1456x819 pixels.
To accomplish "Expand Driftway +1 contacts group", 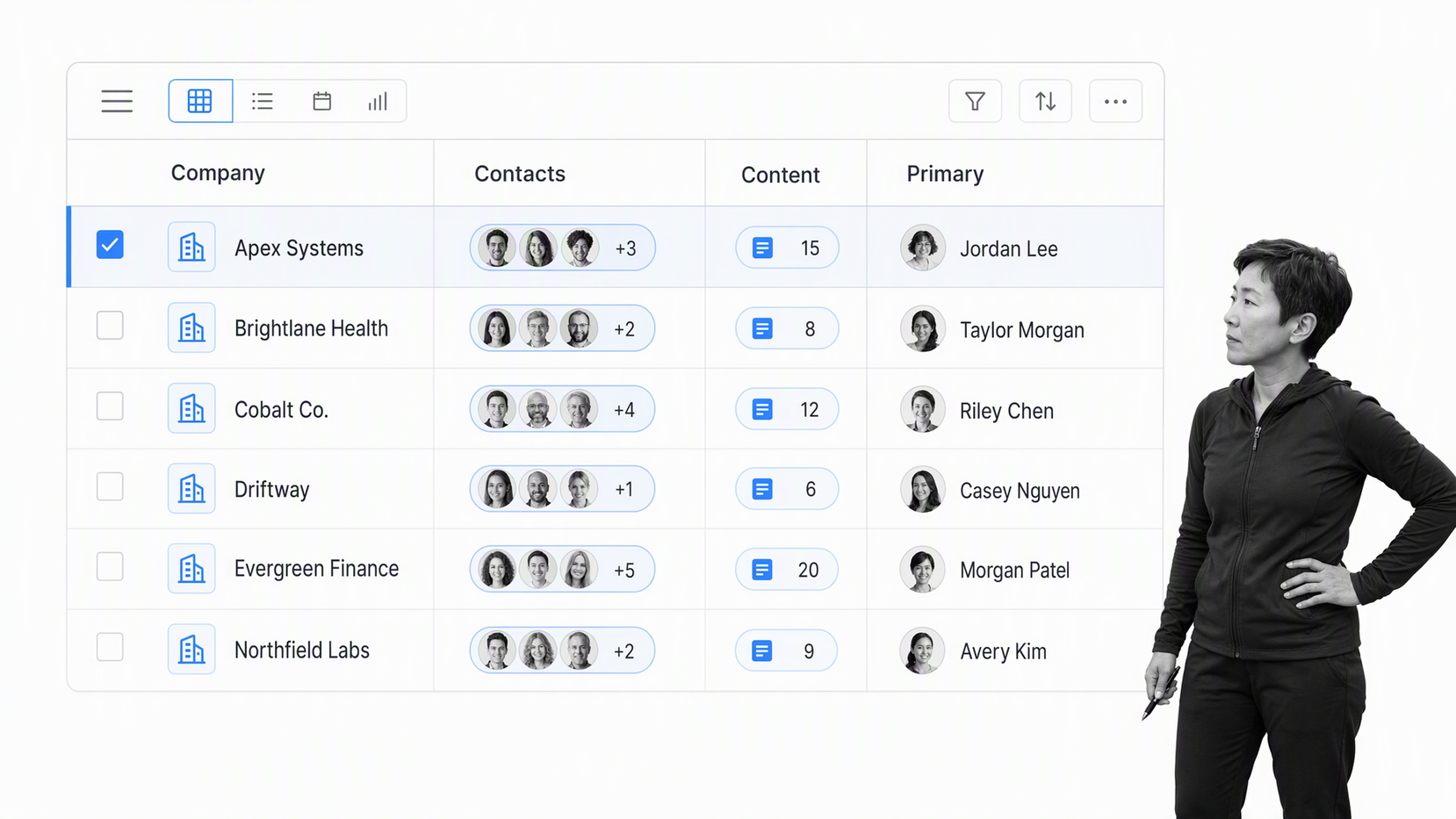I will coord(562,489).
